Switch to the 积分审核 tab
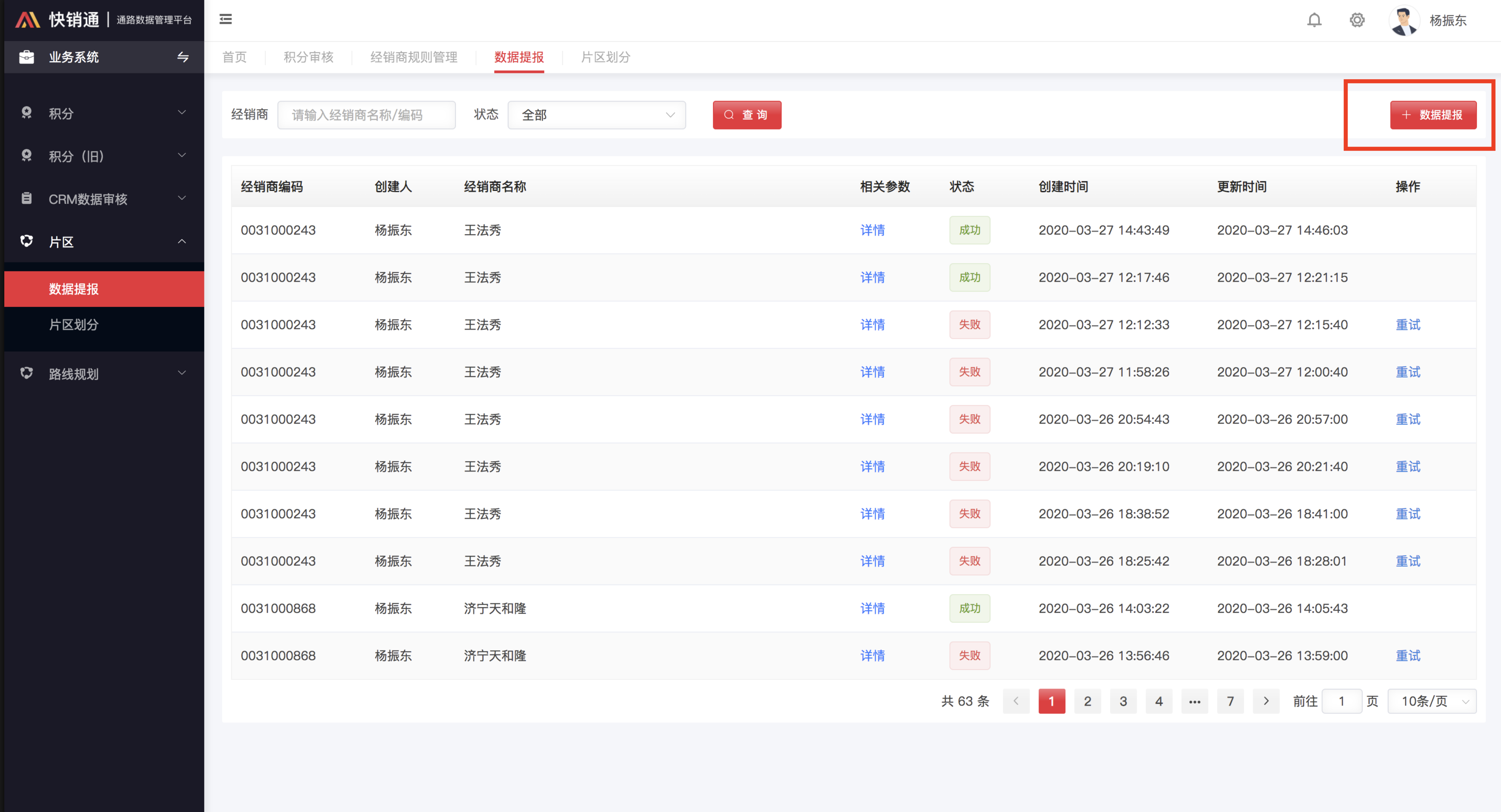The width and height of the screenshot is (1501, 812). pyautogui.click(x=308, y=57)
